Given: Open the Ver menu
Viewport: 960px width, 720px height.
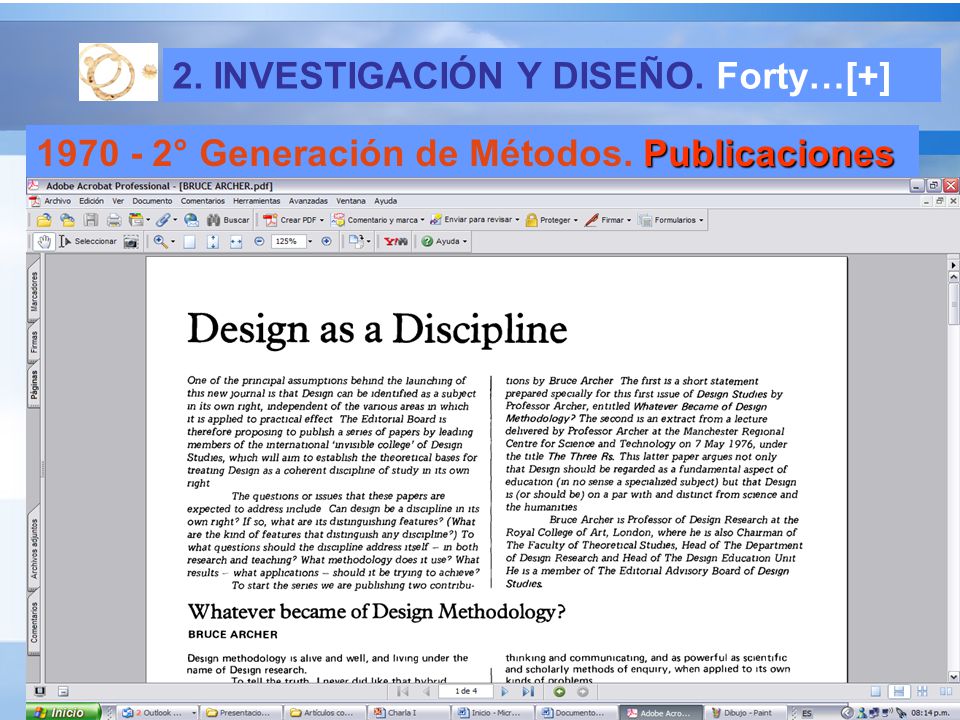Looking at the screenshot, I should pos(118,201).
